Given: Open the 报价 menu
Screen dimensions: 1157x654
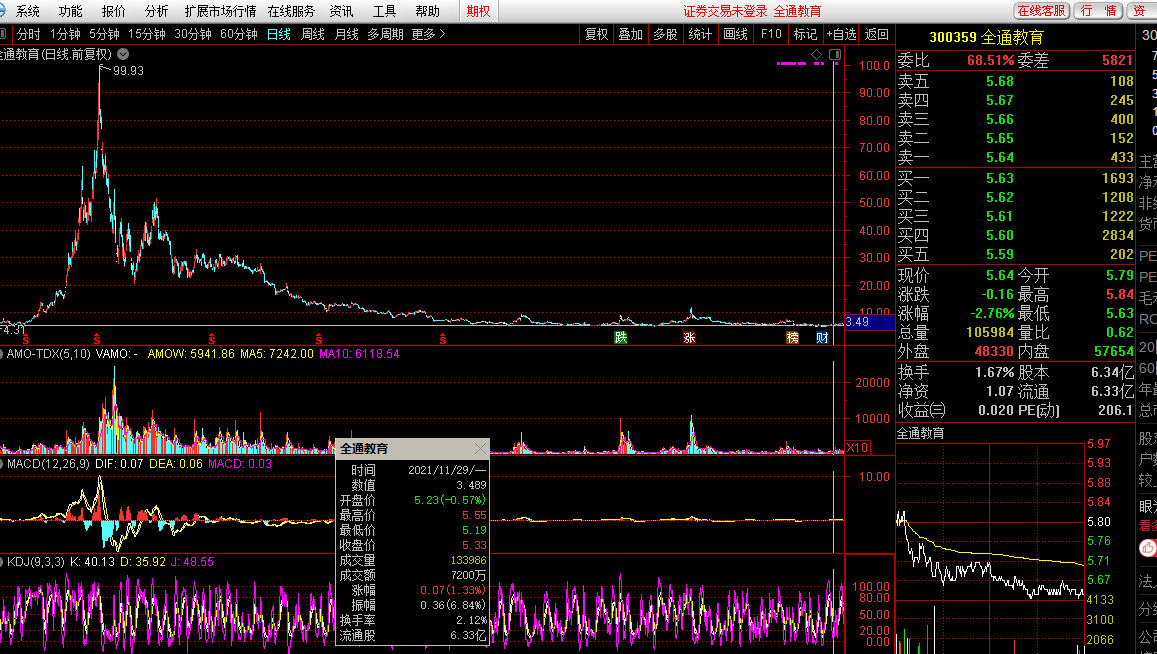Looking at the screenshot, I should (x=114, y=11).
